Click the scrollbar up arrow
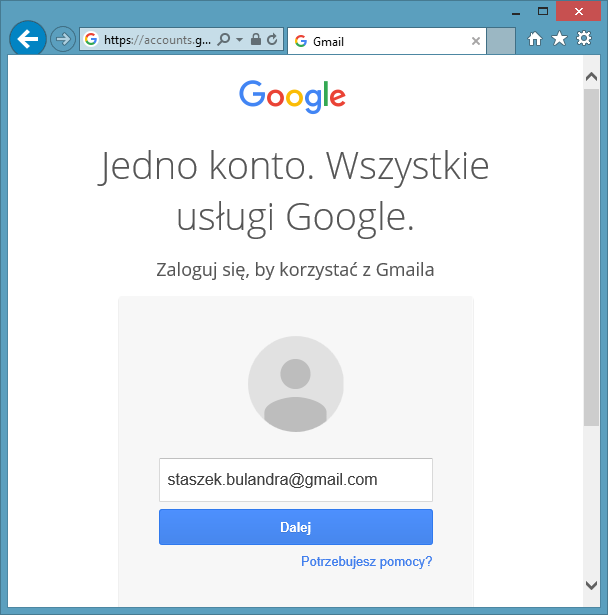 (591, 75)
